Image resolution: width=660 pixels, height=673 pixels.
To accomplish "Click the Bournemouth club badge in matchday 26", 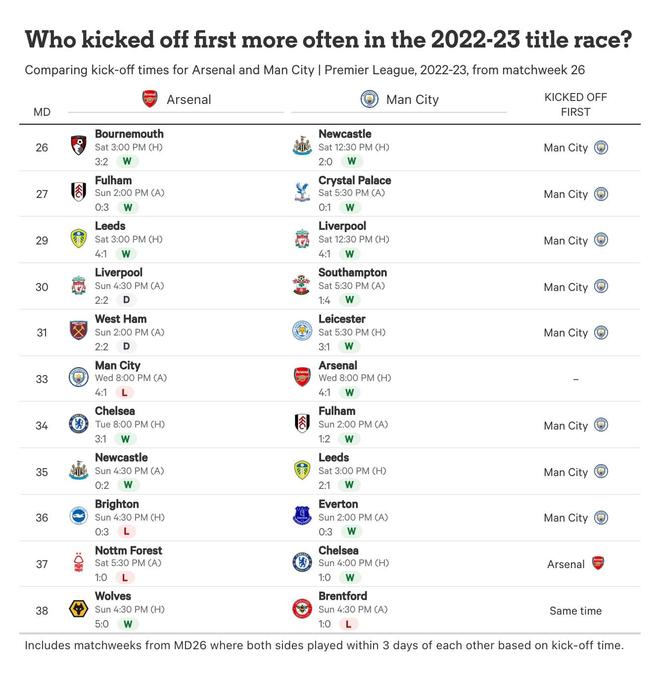I will coord(78,146).
